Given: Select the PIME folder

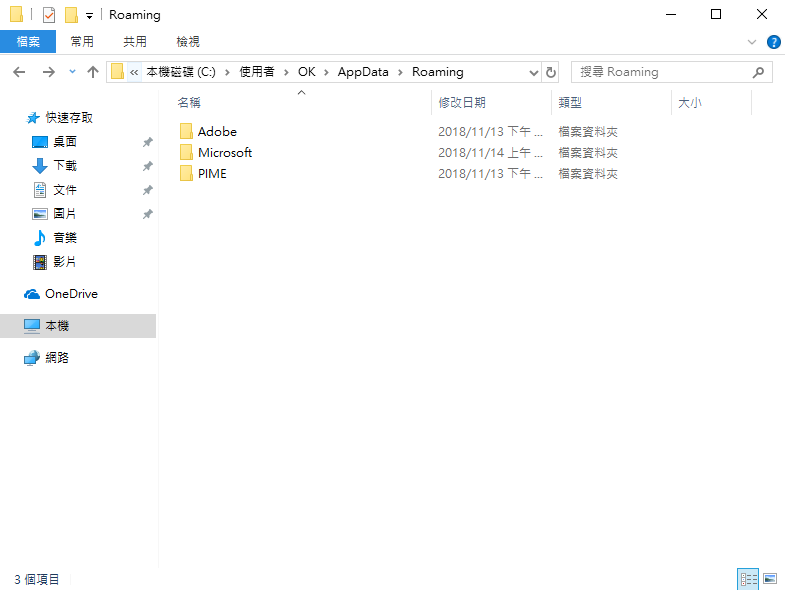Looking at the screenshot, I should pyautogui.click(x=212, y=174).
